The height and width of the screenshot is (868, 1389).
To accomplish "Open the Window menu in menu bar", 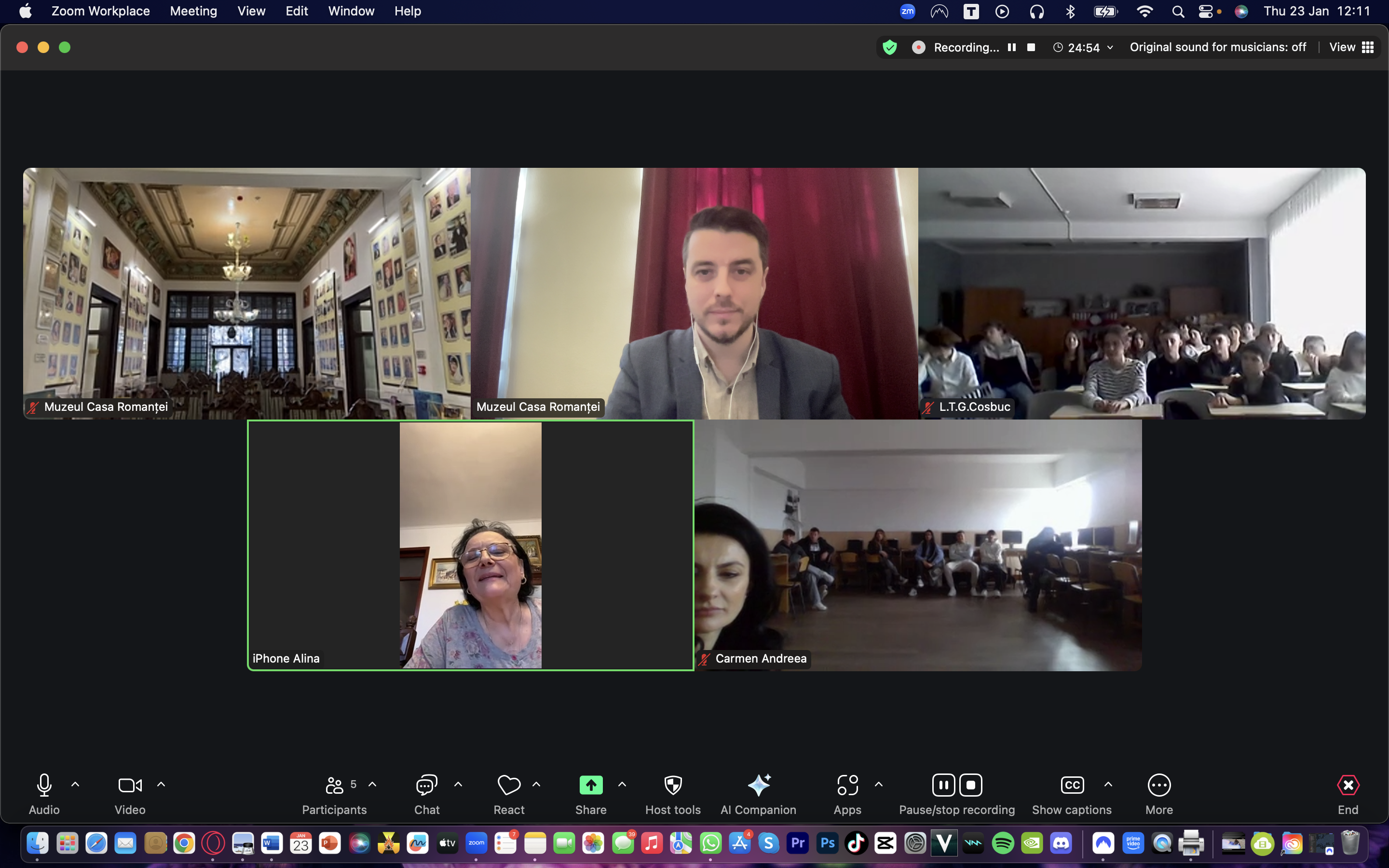I will (x=351, y=11).
